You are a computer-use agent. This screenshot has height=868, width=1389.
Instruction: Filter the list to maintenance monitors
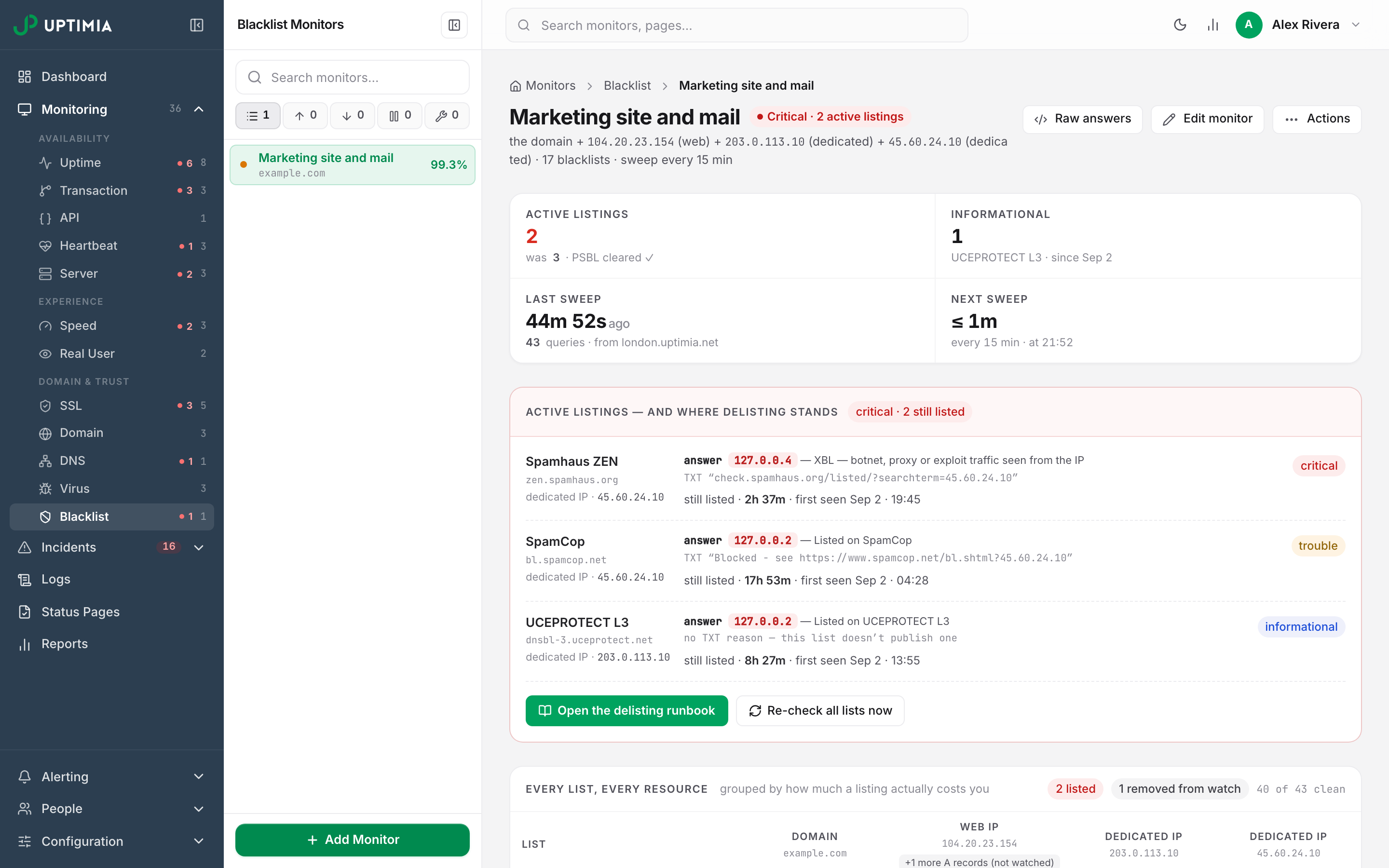coord(447,115)
